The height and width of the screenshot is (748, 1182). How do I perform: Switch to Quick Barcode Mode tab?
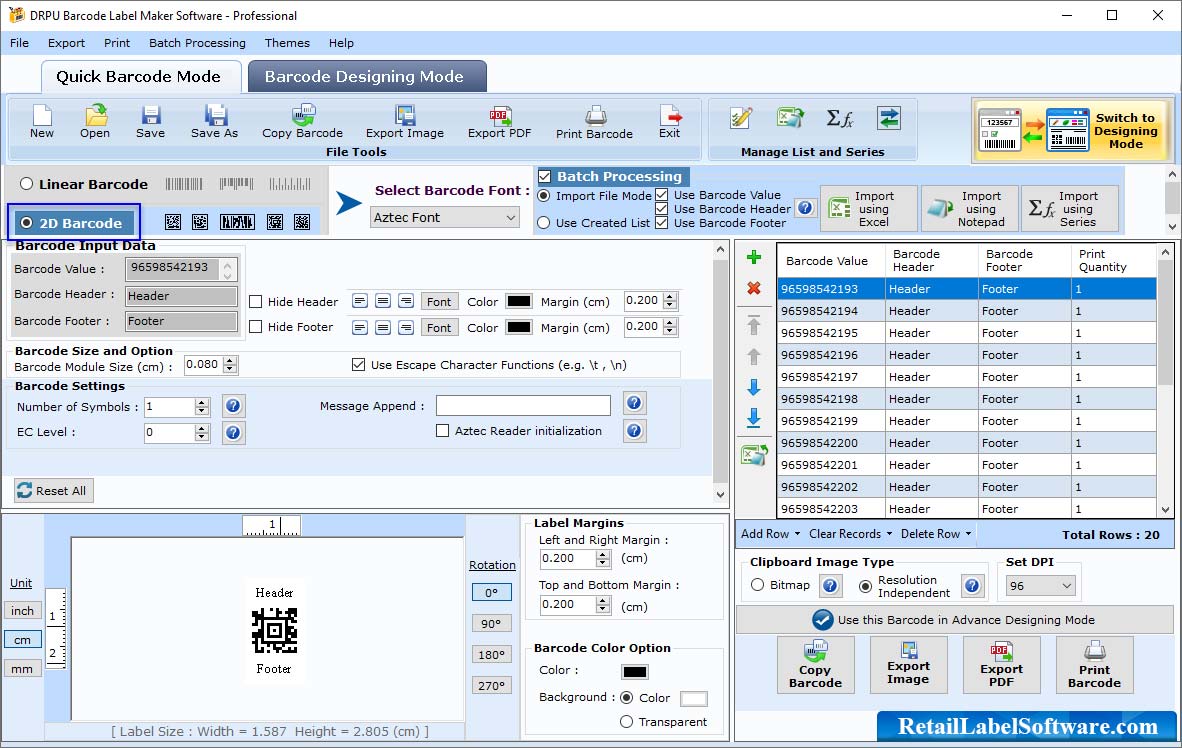[139, 77]
